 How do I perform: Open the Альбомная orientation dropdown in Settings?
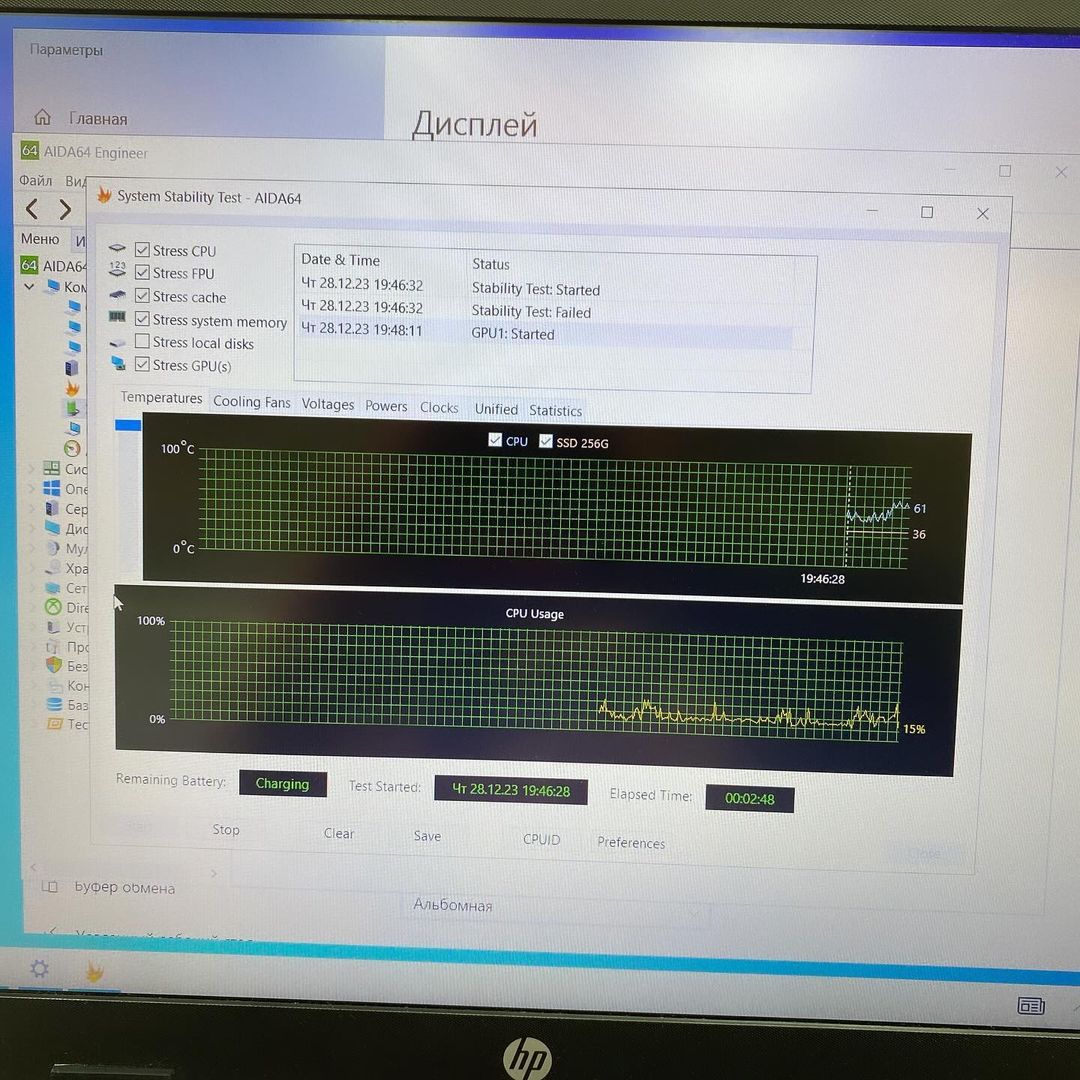[x=557, y=909]
